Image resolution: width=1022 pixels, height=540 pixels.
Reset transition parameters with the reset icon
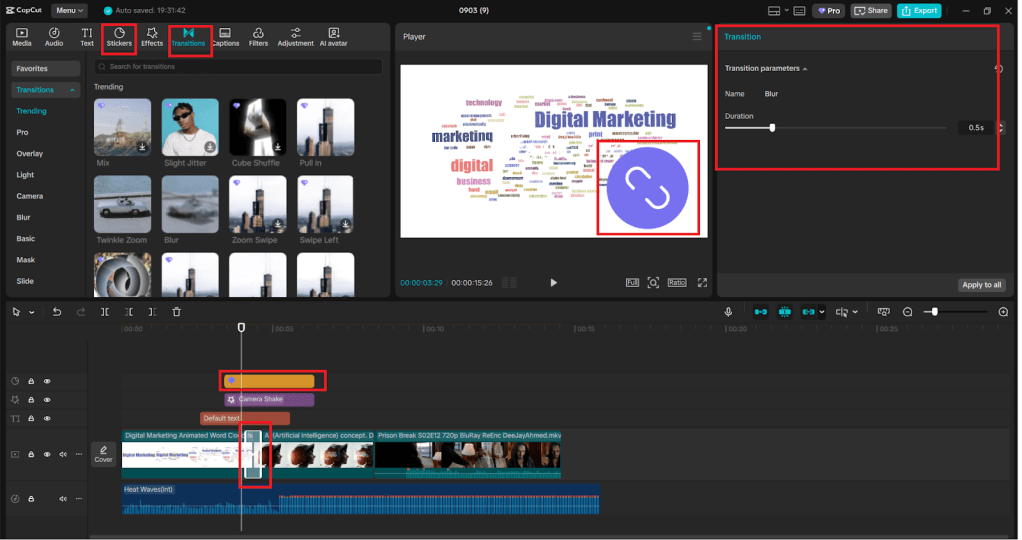997,69
